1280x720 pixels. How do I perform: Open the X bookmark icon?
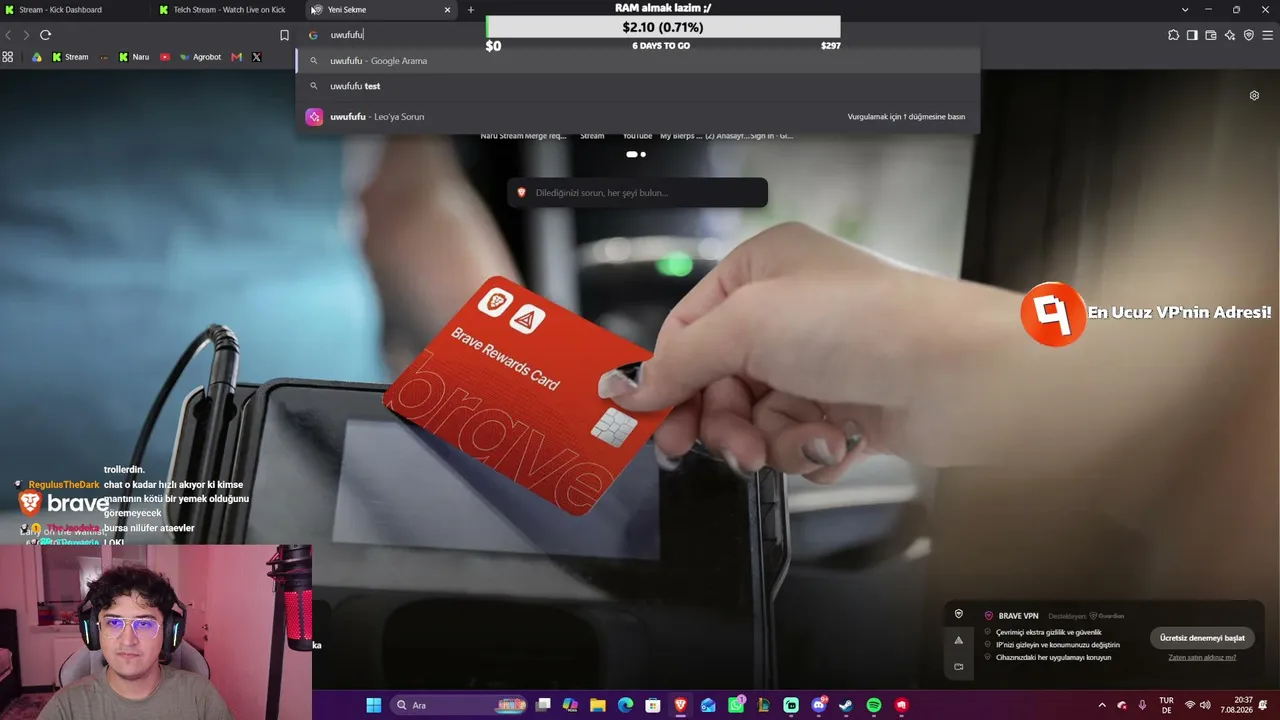(257, 57)
